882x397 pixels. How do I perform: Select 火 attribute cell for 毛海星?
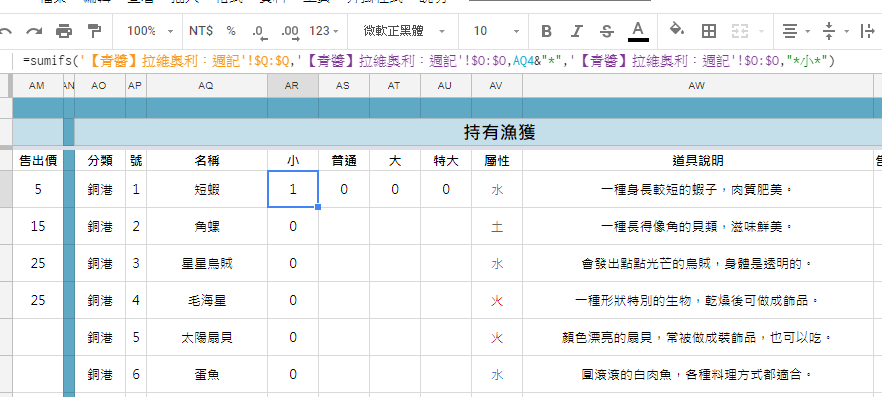coord(497,300)
